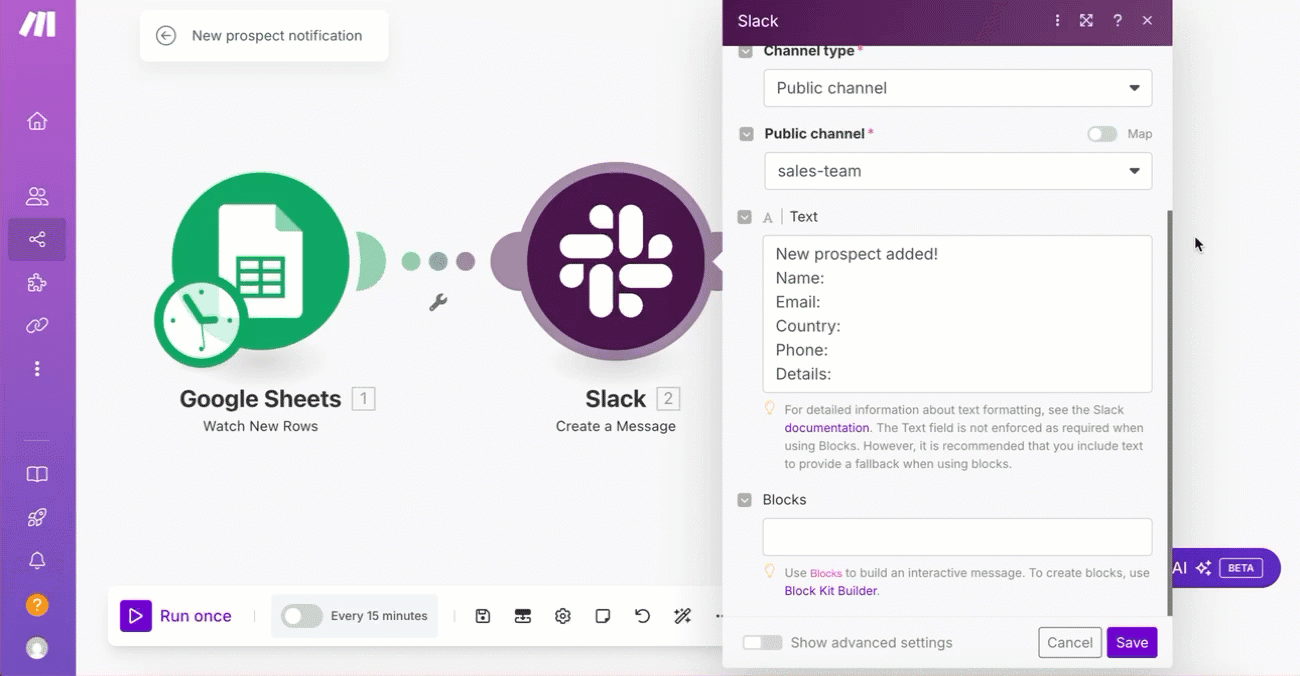This screenshot has width=1300, height=676.
Task: Open the Channel type dropdown
Action: (957, 88)
